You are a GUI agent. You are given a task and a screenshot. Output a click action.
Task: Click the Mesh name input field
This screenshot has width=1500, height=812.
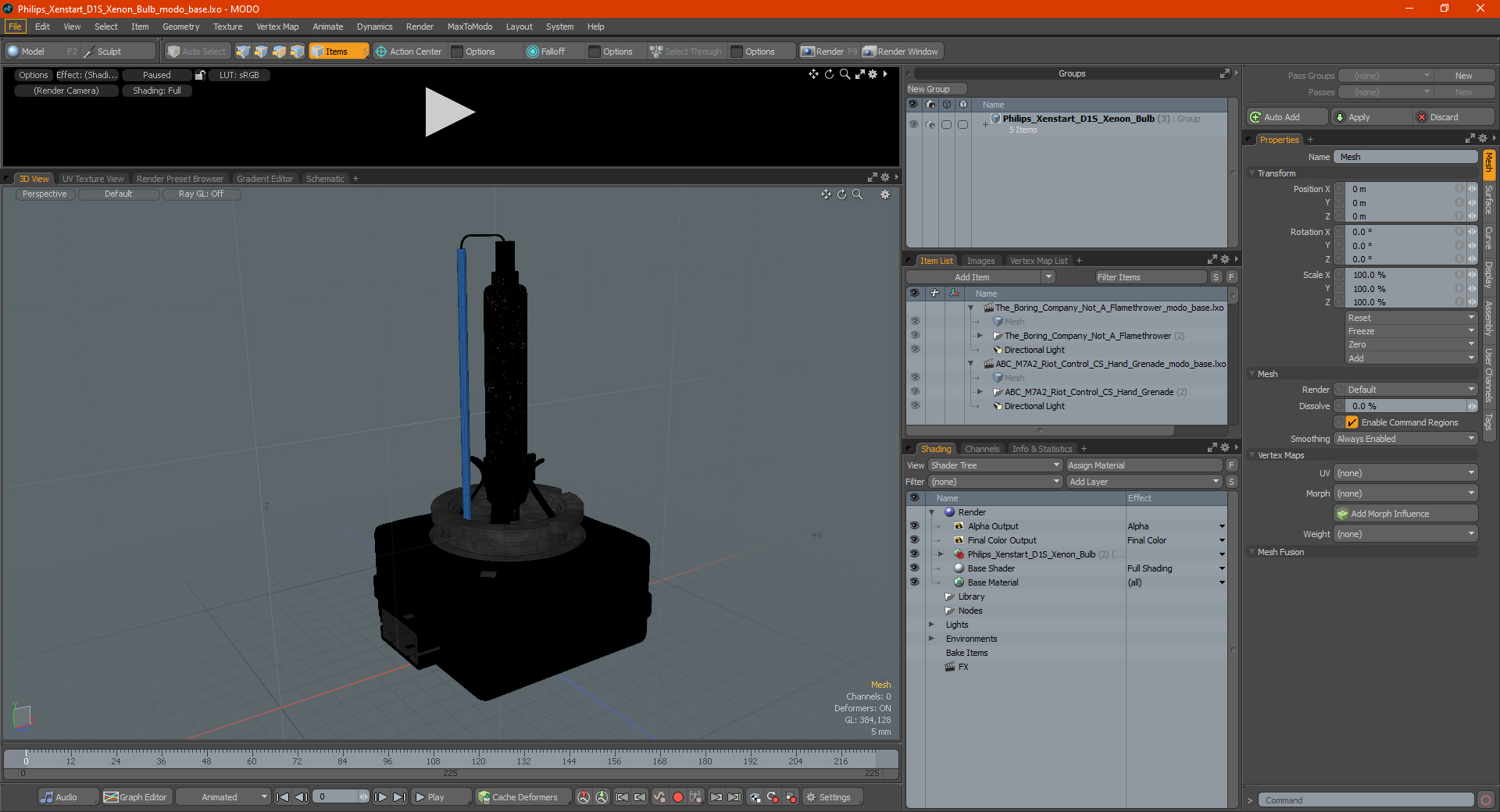tap(1405, 157)
